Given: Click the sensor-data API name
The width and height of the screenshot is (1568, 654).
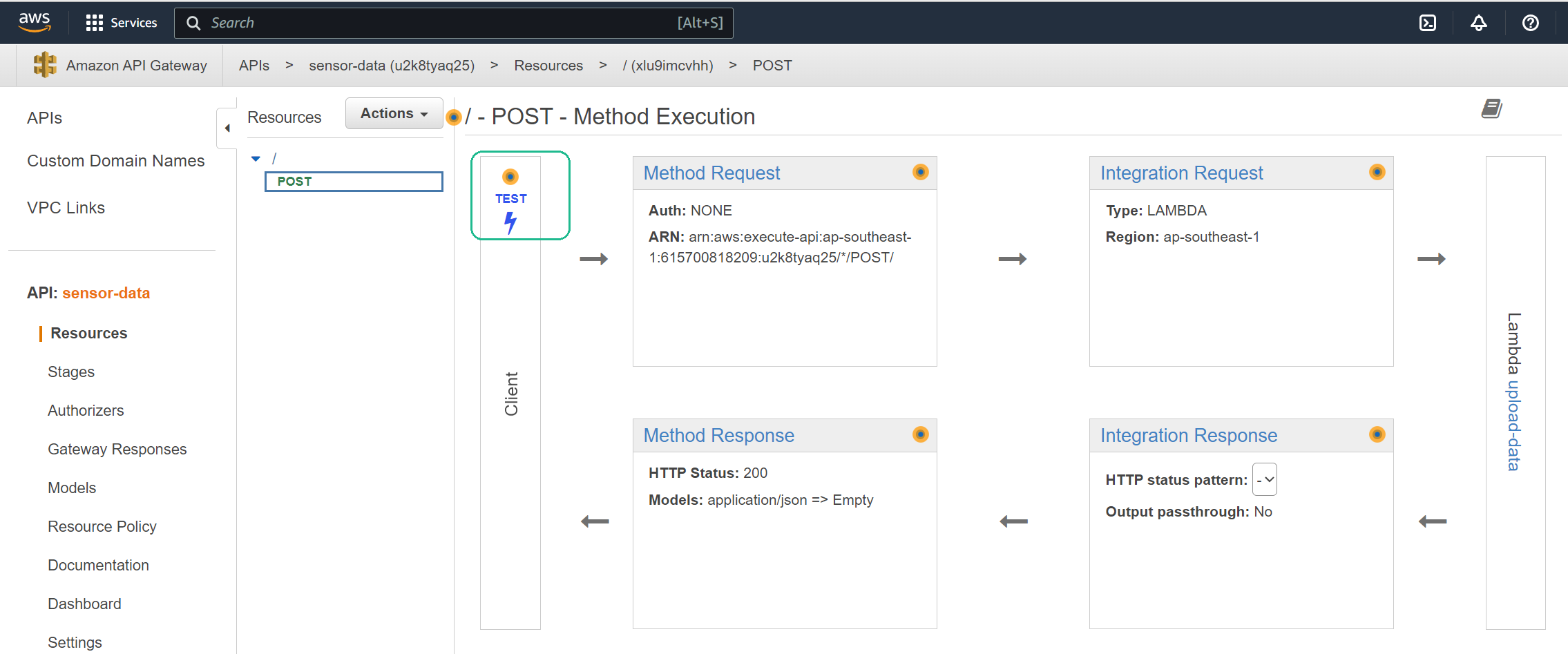Looking at the screenshot, I should point(106,293).
